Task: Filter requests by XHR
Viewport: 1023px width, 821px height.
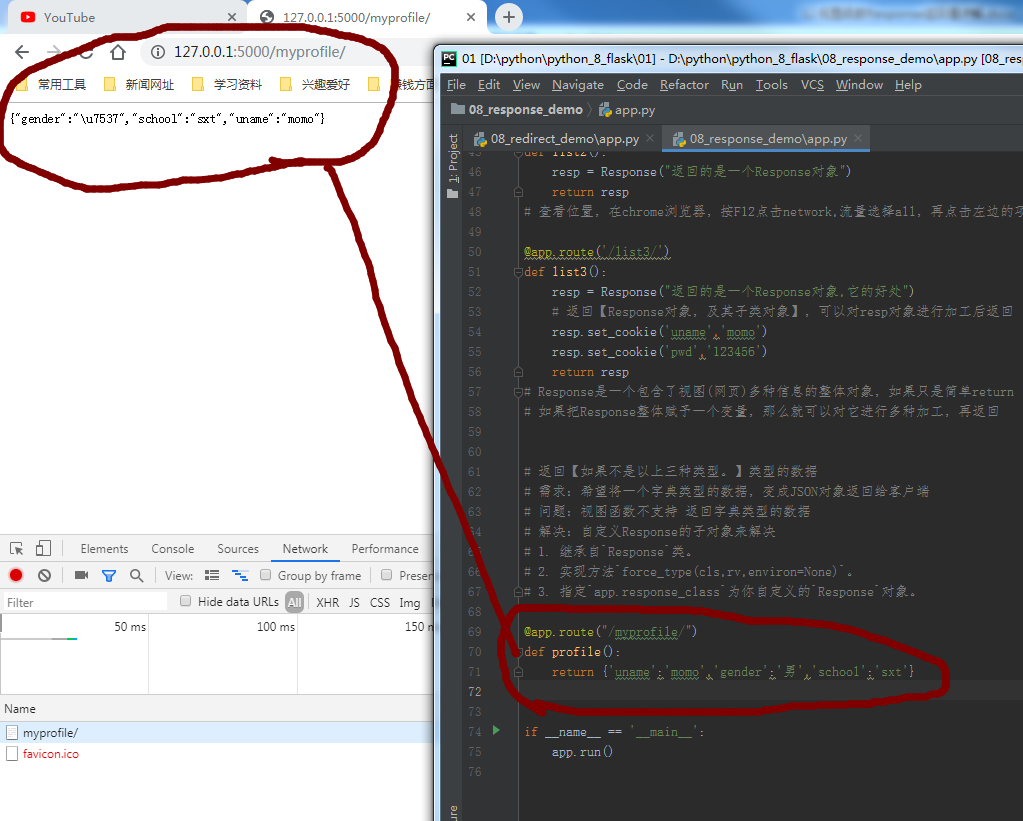Action: 328,602
